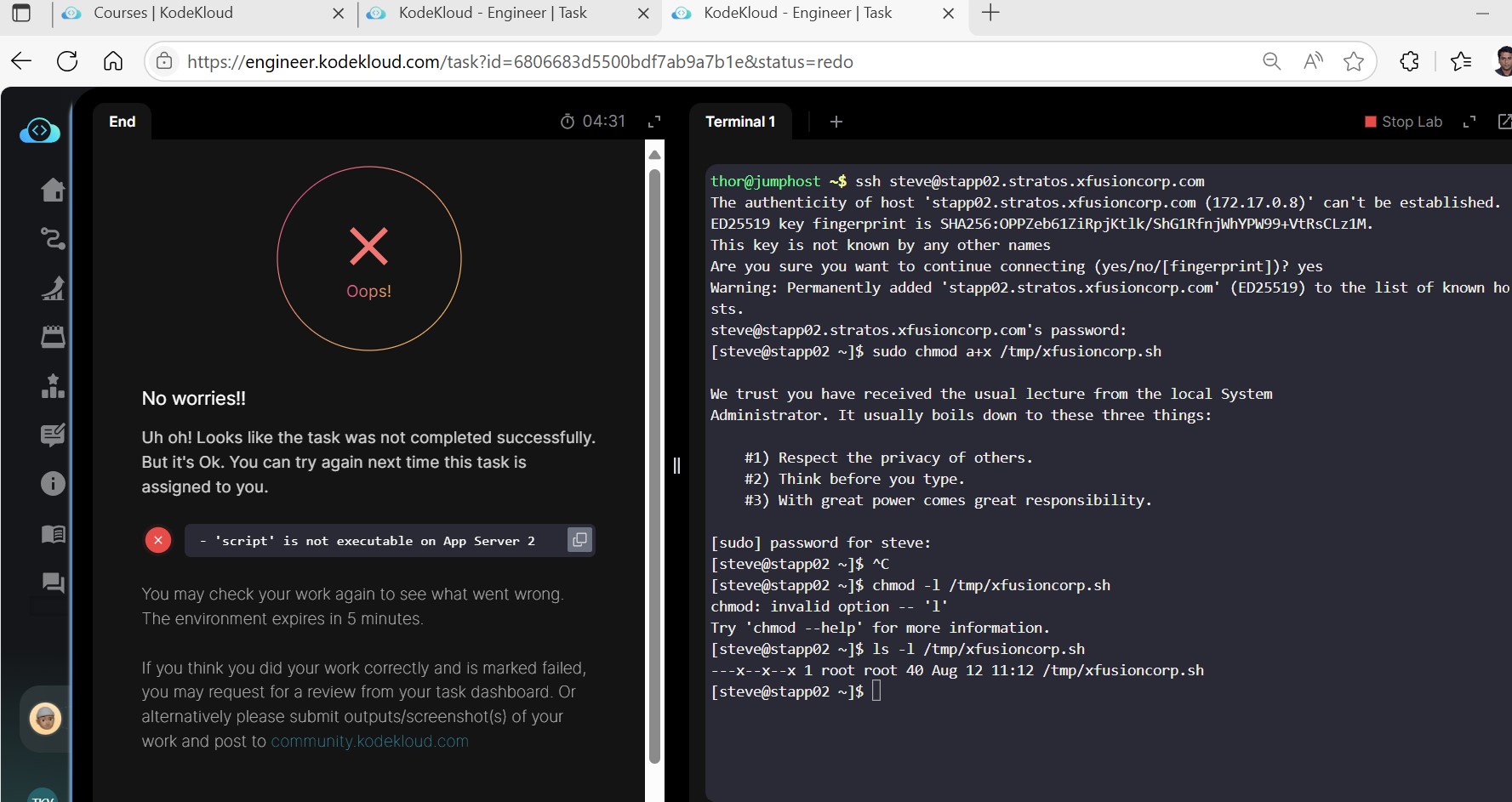Add a new terminal tab
Viewport: 1512px width, 802px height.
pyautogui.click(x=836, y=122)
